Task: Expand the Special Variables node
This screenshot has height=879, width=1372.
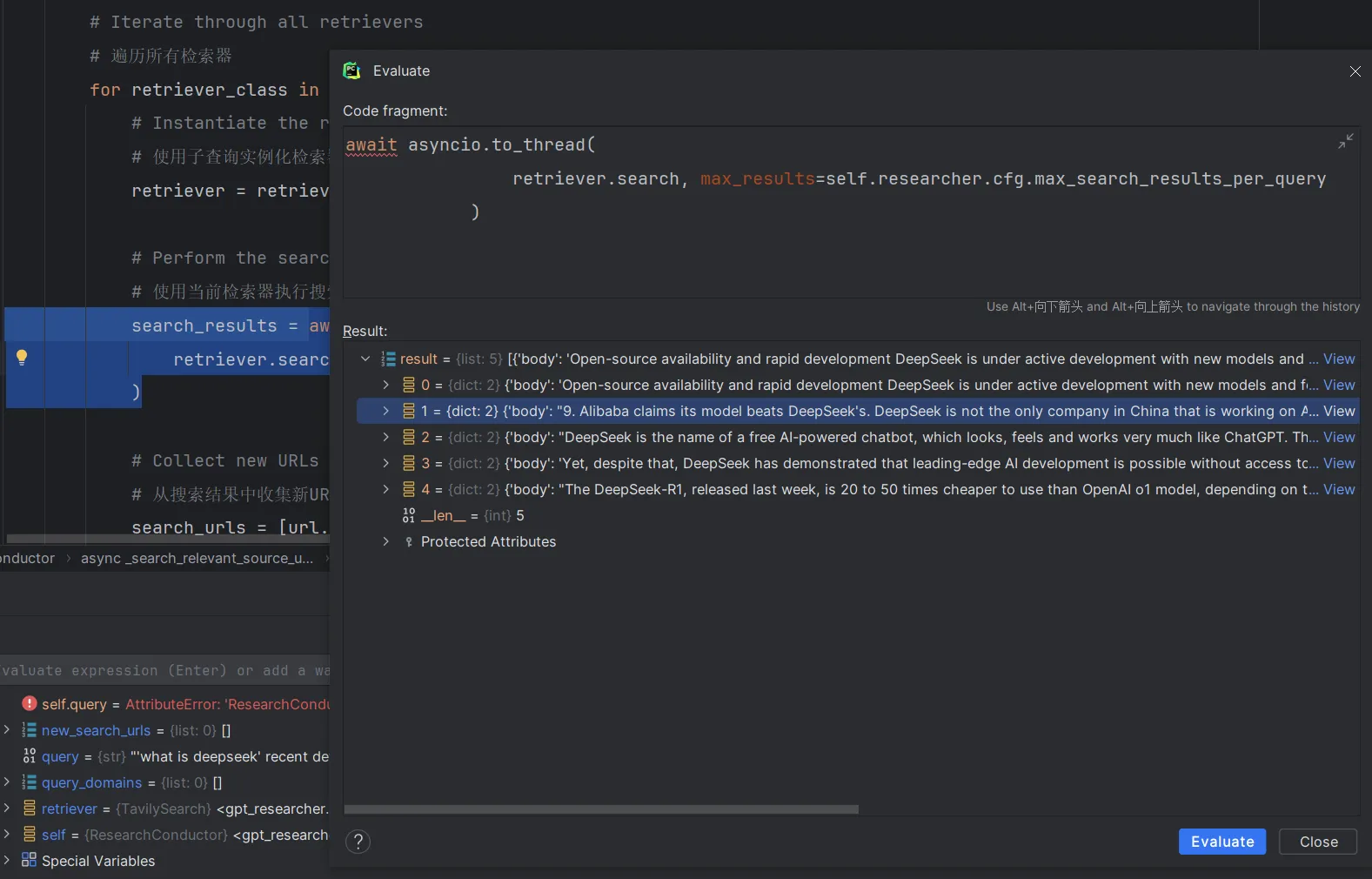Action: point(7,860)
